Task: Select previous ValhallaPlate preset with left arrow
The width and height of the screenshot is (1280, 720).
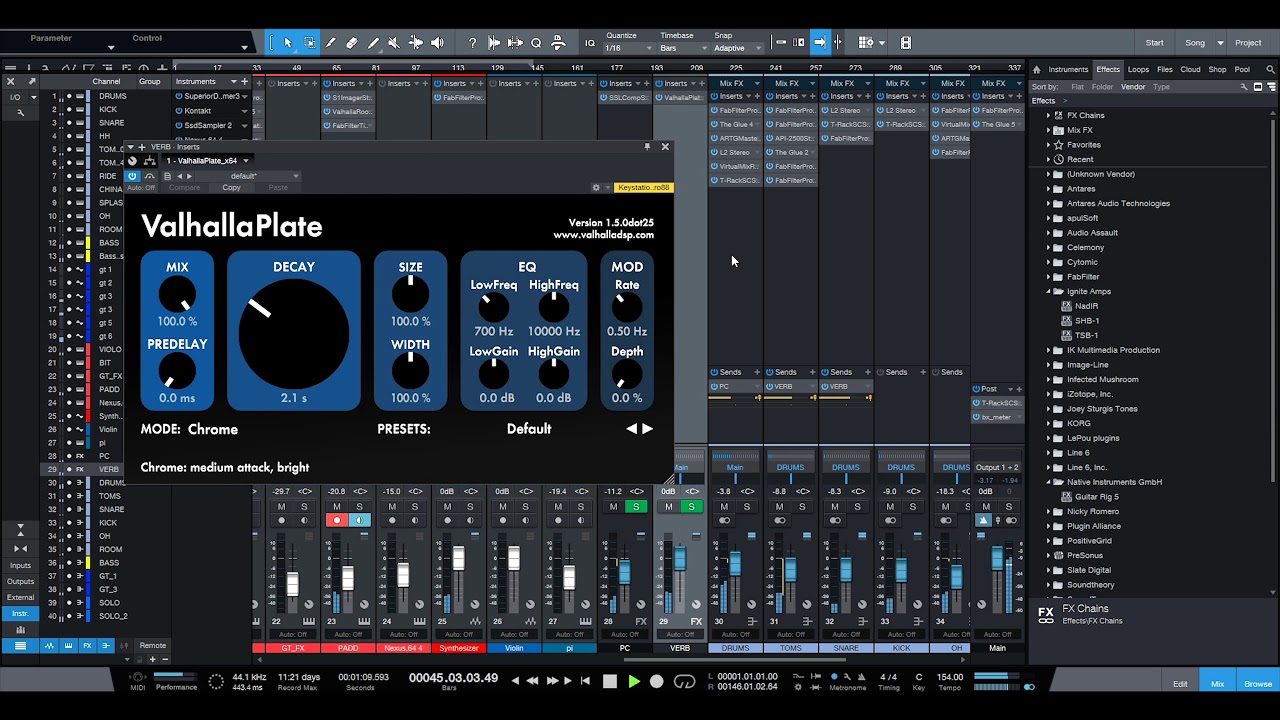Action: 631,429
